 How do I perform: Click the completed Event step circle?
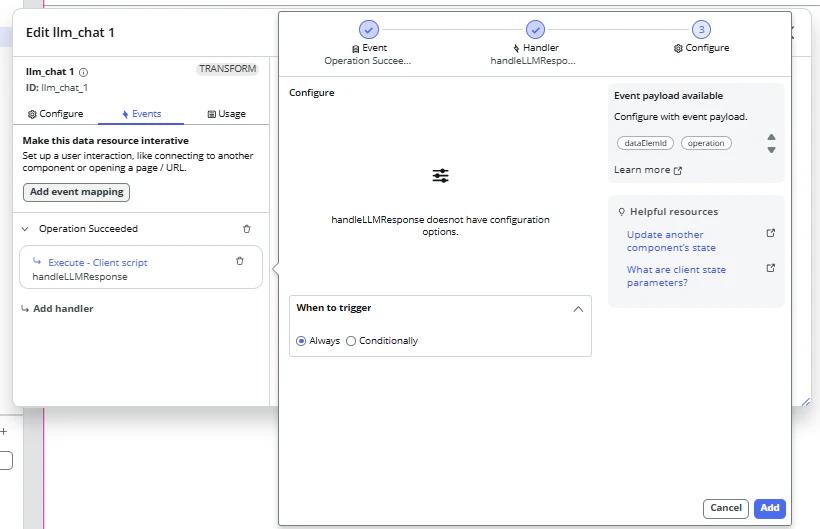tap(369, 30)
